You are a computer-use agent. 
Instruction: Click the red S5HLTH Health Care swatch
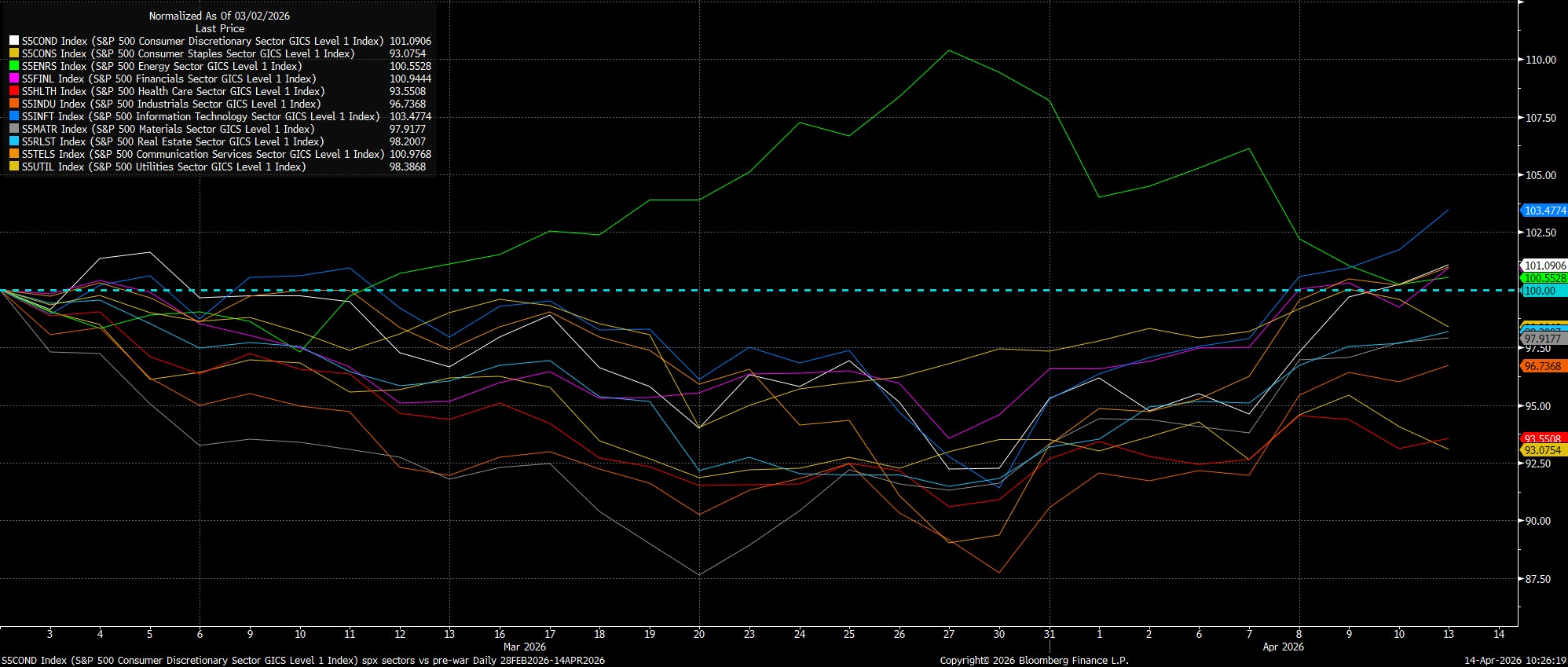(14, 91)
